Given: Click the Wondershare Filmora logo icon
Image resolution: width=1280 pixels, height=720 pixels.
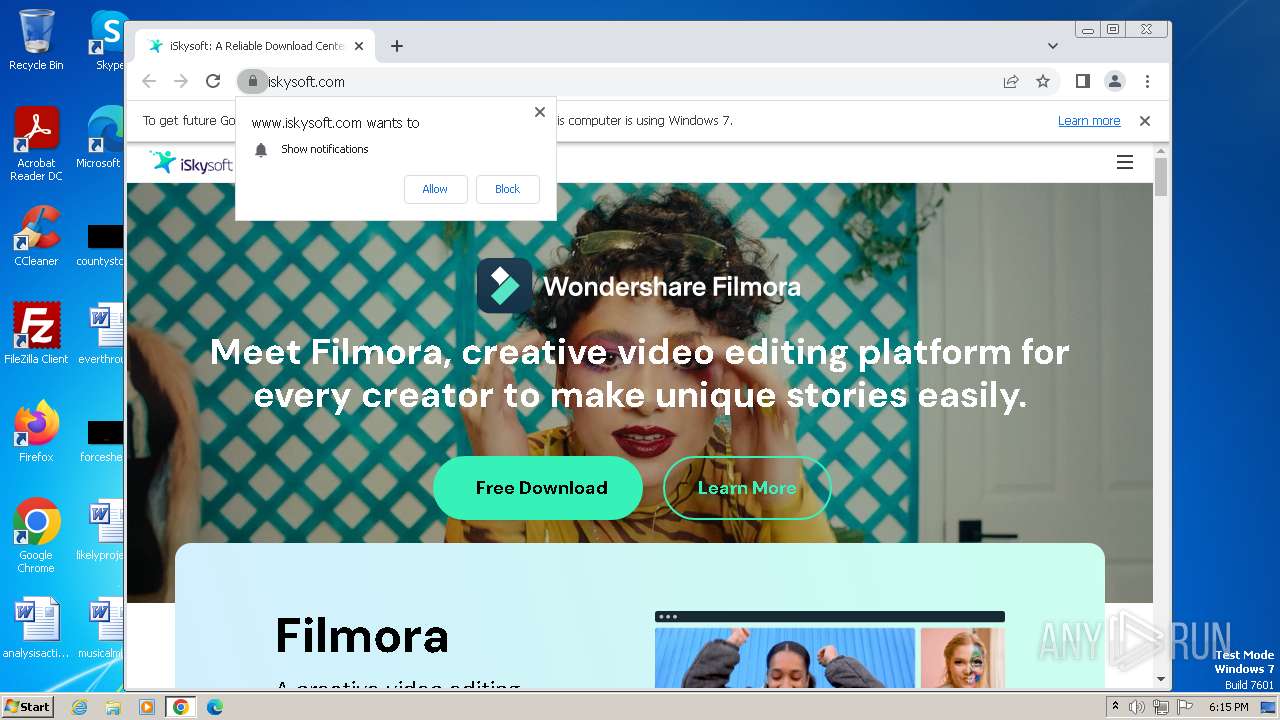Looking at the screenshot, I should pyautogui.click(x=504, y=286).
